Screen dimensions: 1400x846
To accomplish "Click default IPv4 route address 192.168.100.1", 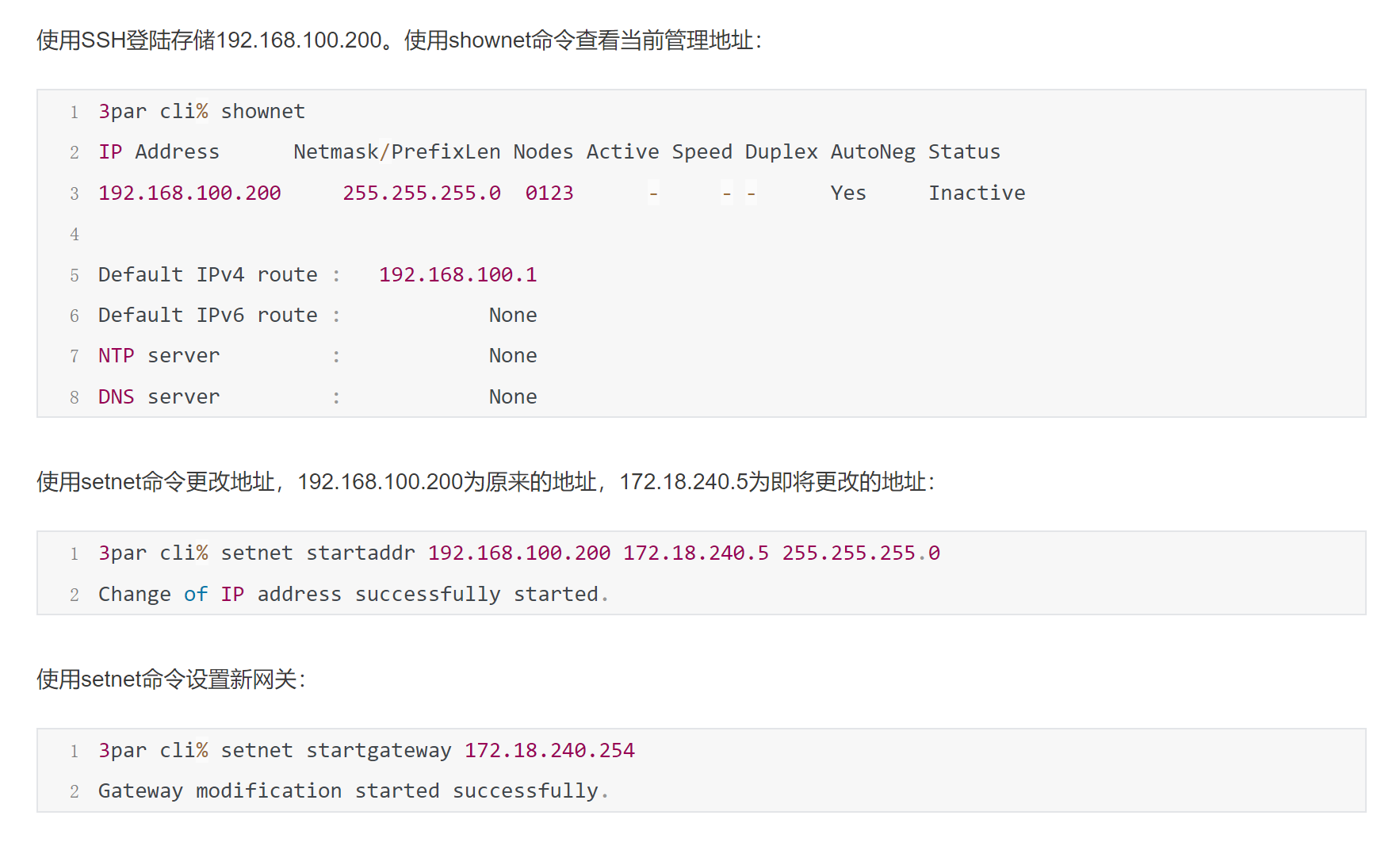I will tap(457, 275).
